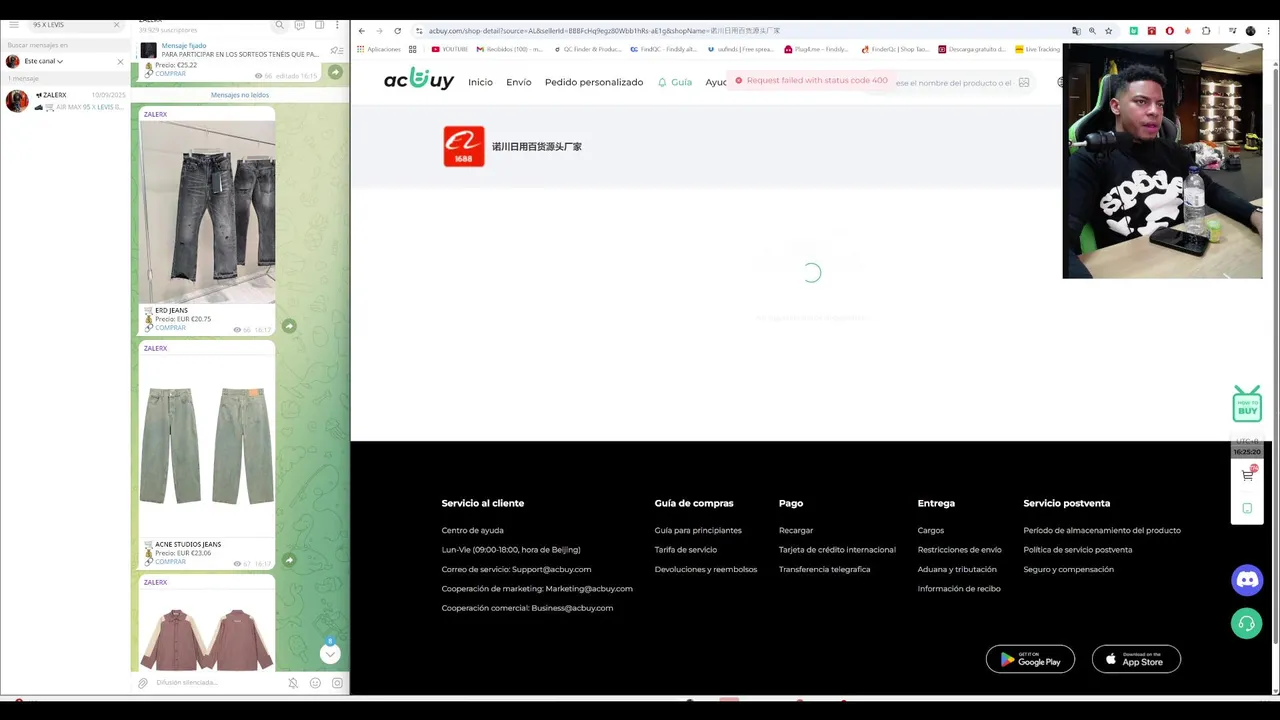Open the Recibidos Gmail bookmark
The width and height of the screenshot is (1280, 720).
[x=509, y=49]
